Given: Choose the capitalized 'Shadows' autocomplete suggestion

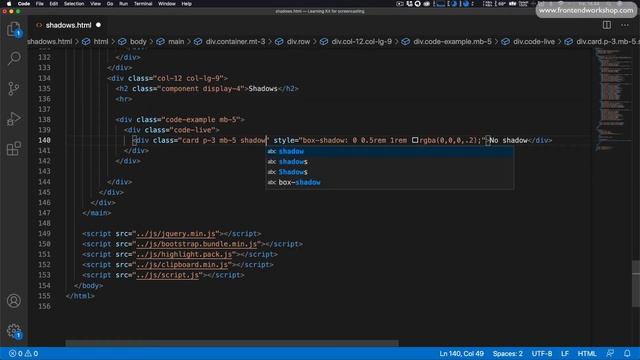Looking at the screenshot, I should [x=389, y=172].
